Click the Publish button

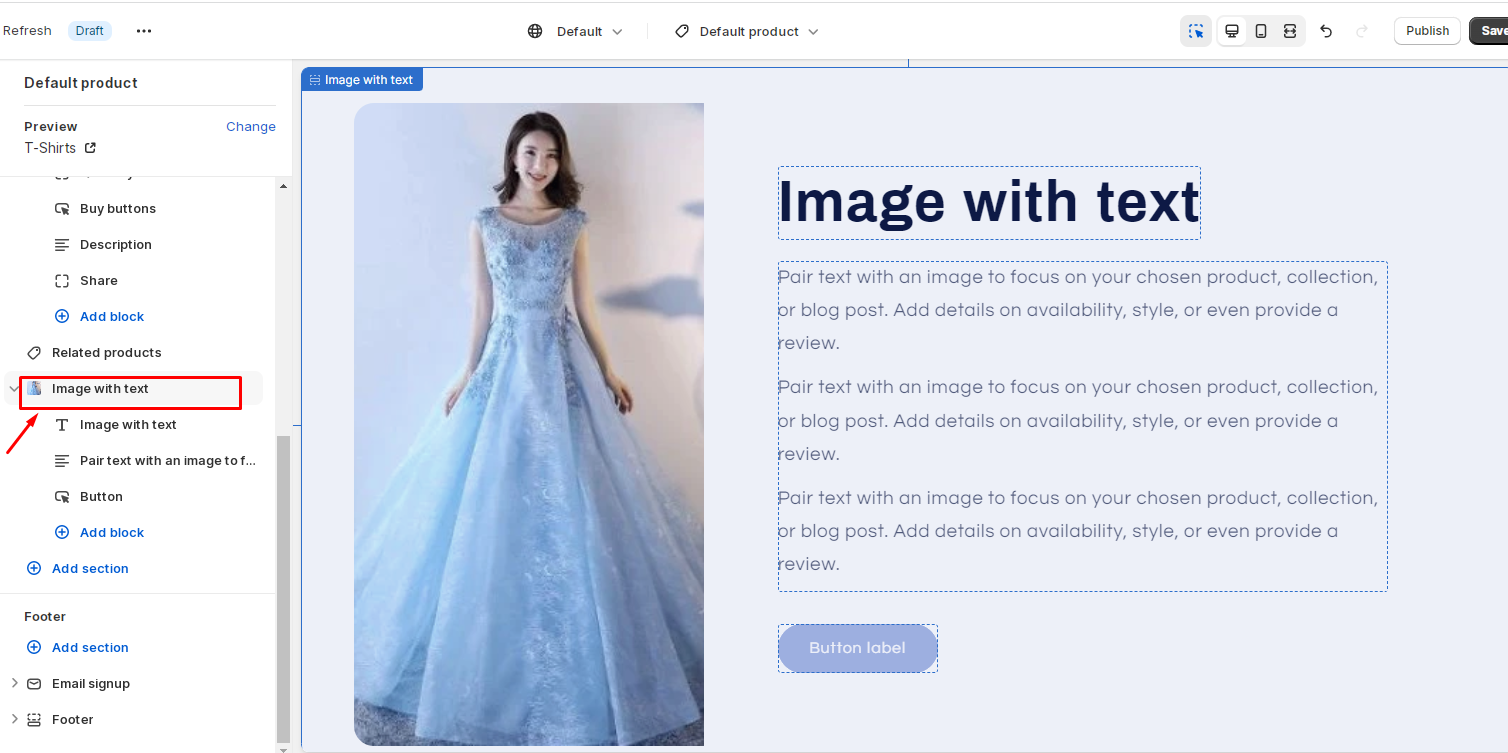pyautogui.click(x=1427, y=31)
